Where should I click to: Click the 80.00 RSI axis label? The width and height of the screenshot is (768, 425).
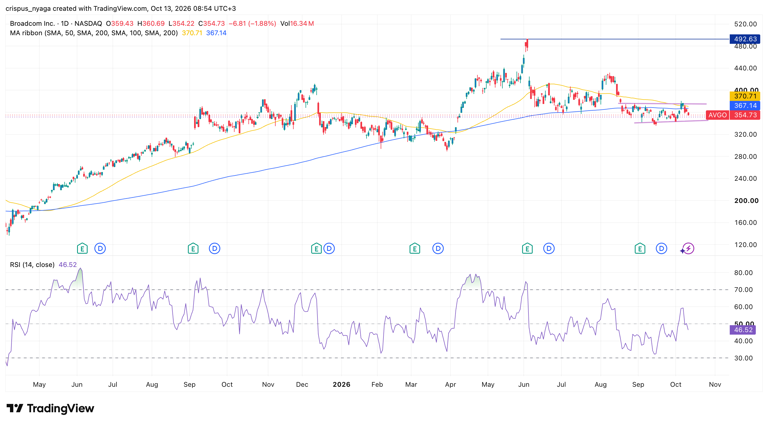pyautogui.click(x=744, y=273)
